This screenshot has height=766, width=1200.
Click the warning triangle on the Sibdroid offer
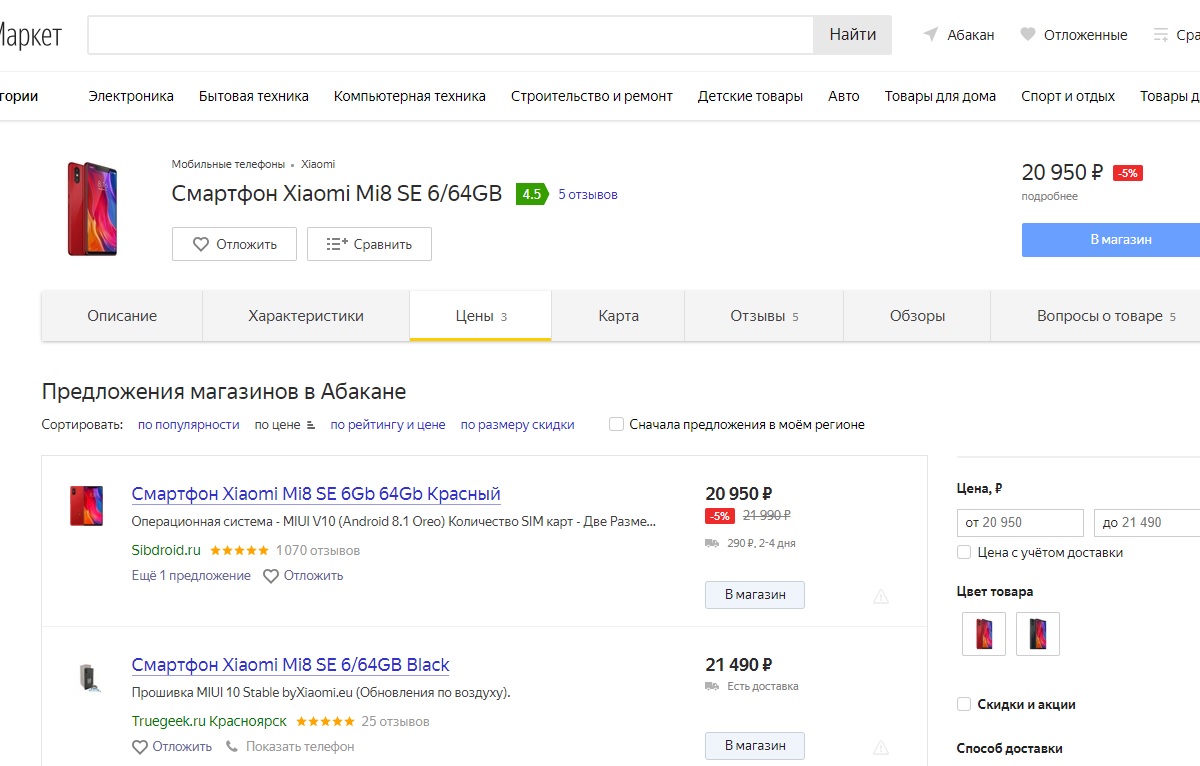click(880, 596)
